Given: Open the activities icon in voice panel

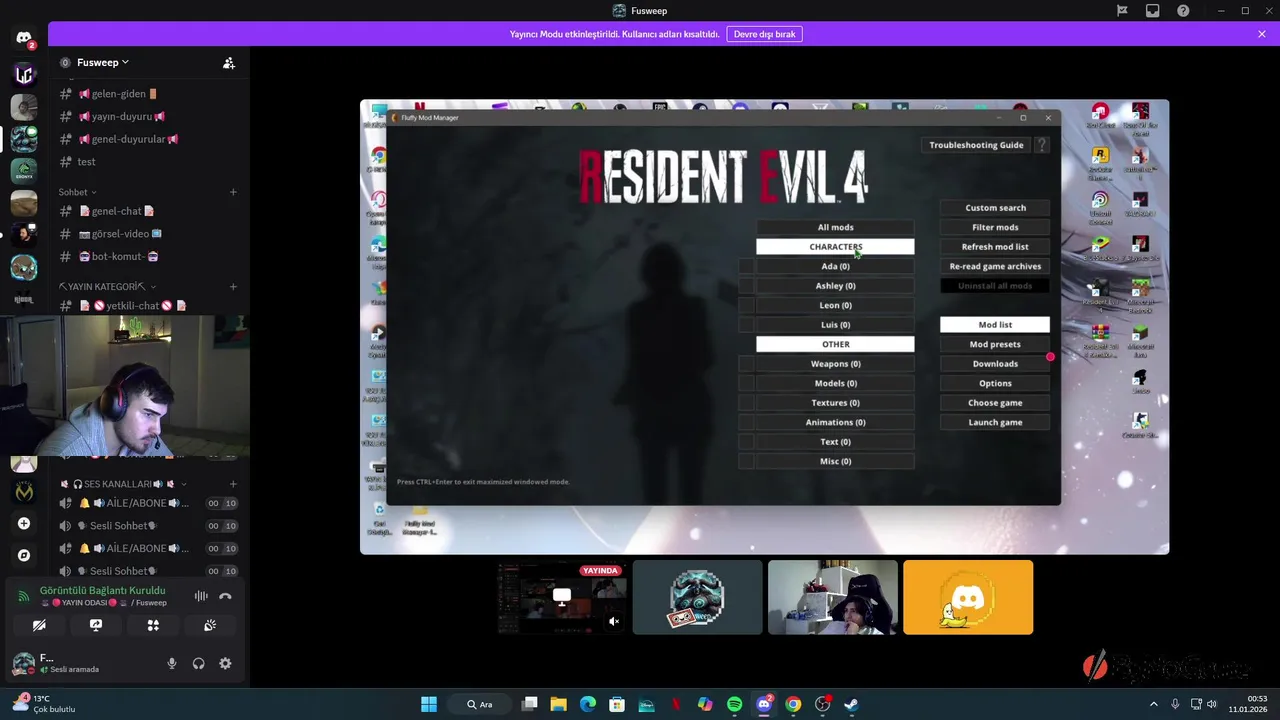Looking at the screenshot, I should (x=153, y=625).
